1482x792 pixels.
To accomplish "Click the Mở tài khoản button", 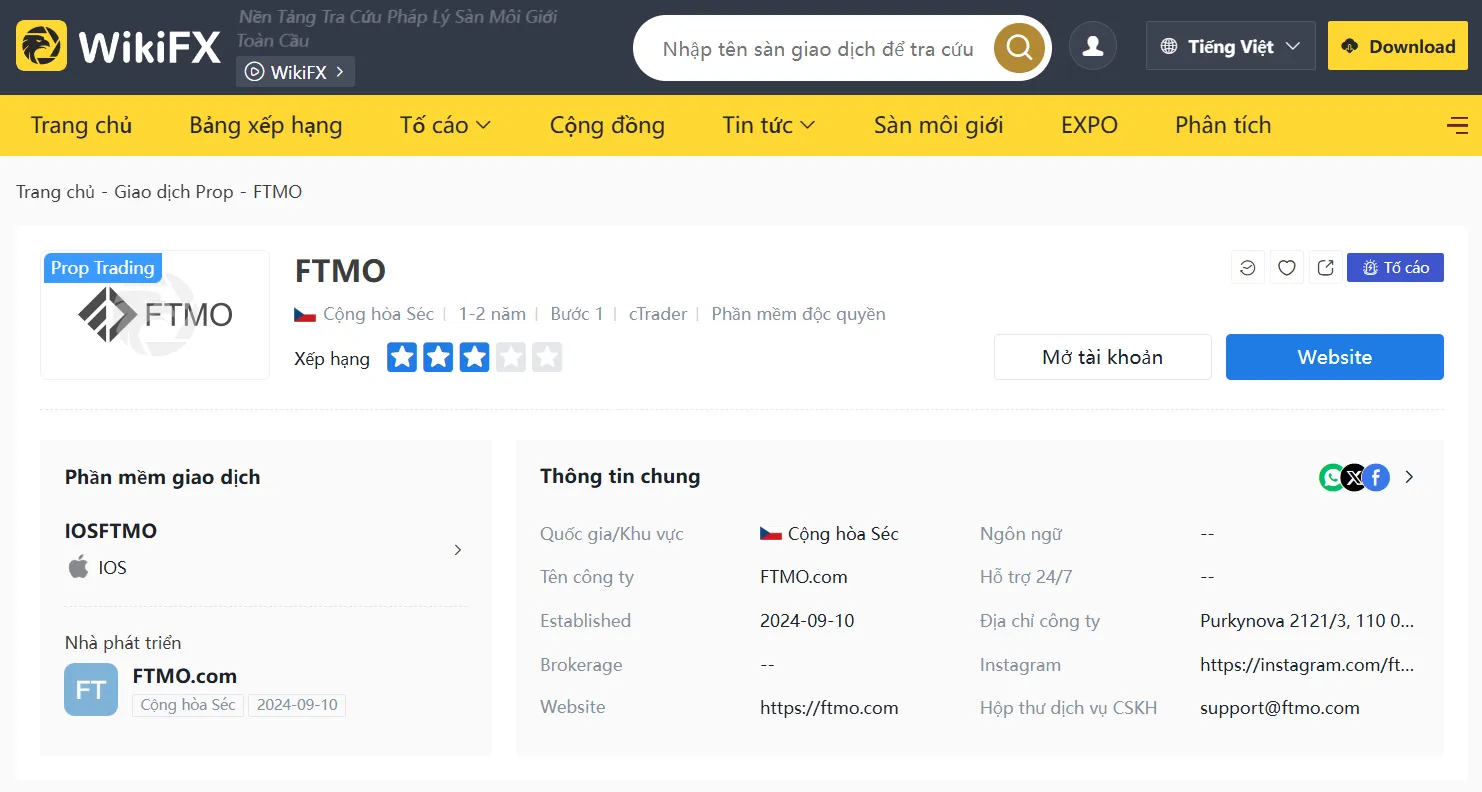I will point(1102,357).
